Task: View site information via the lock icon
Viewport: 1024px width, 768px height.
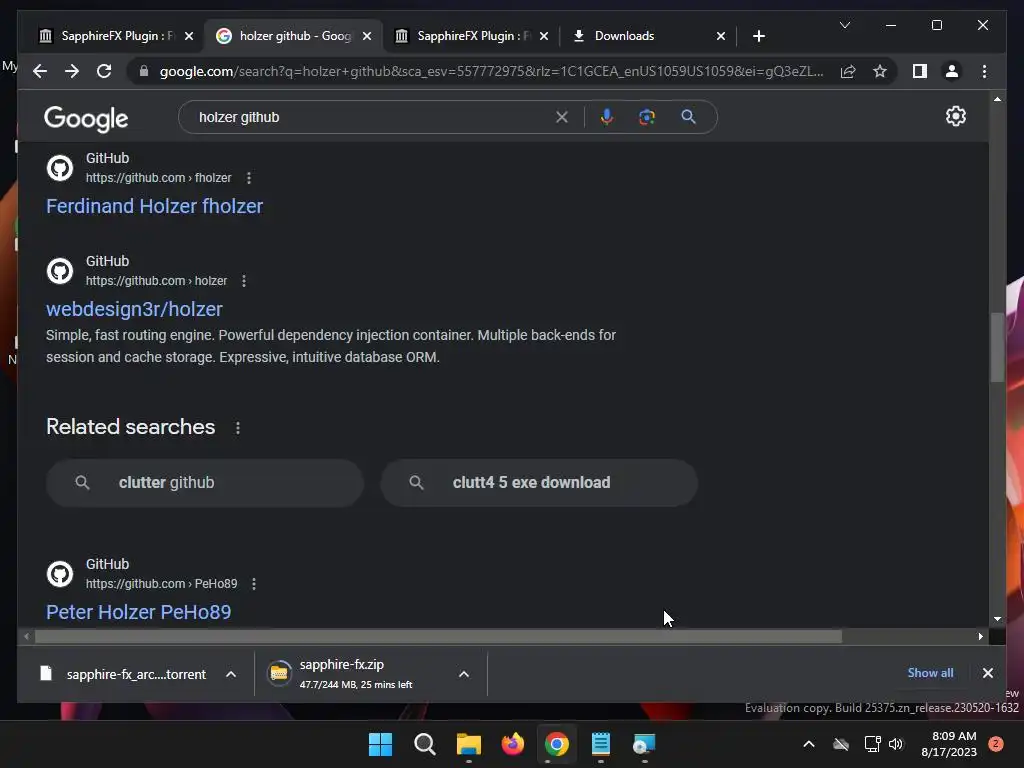Action: 144,71
